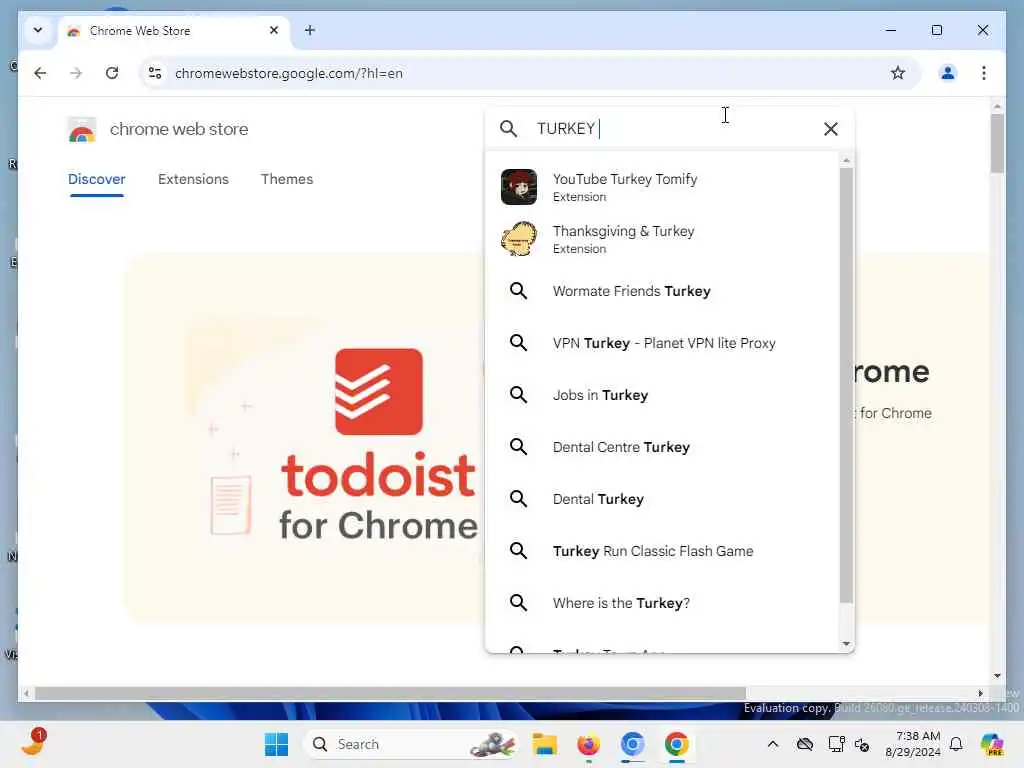Click magnifier icon beside Jobs in Turkey

coord(519,395)
